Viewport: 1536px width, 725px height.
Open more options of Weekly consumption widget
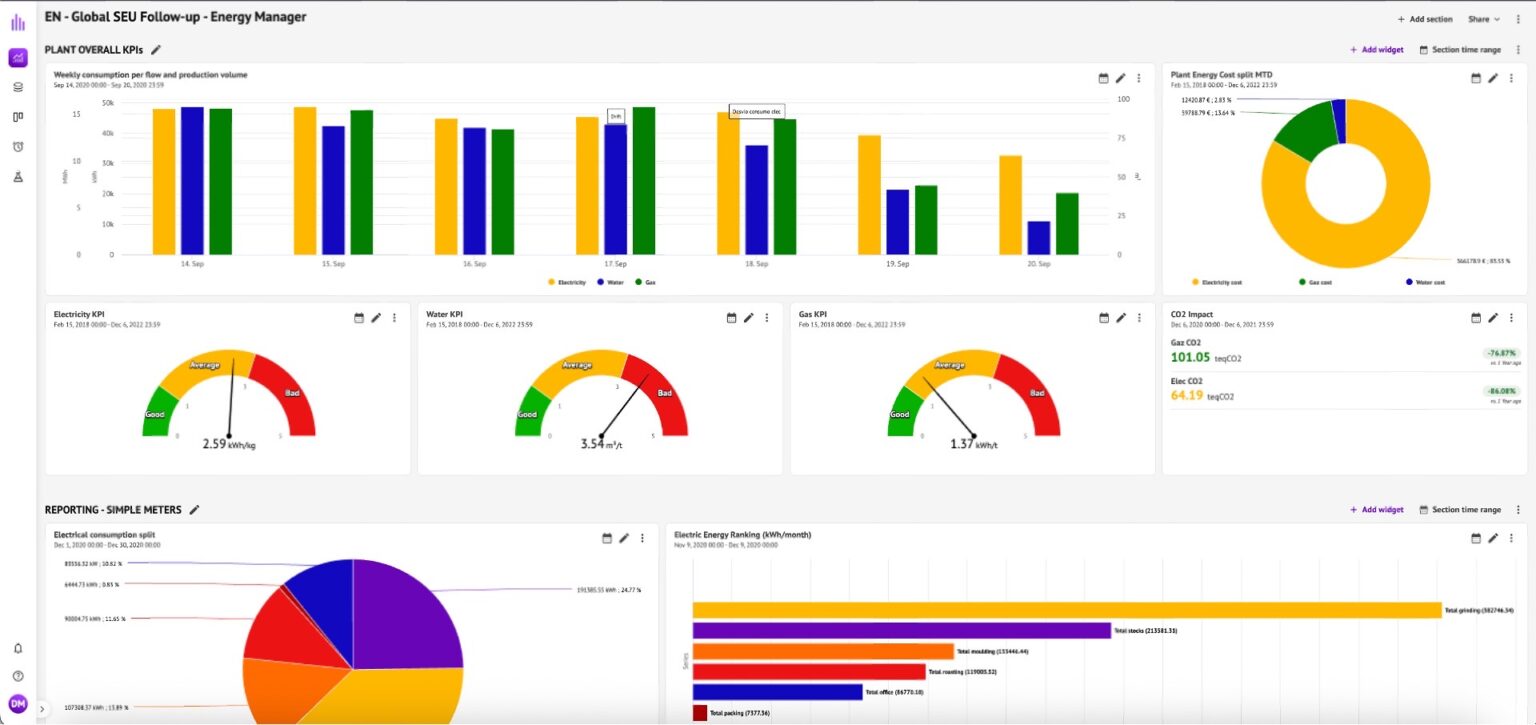(1139, 78)
